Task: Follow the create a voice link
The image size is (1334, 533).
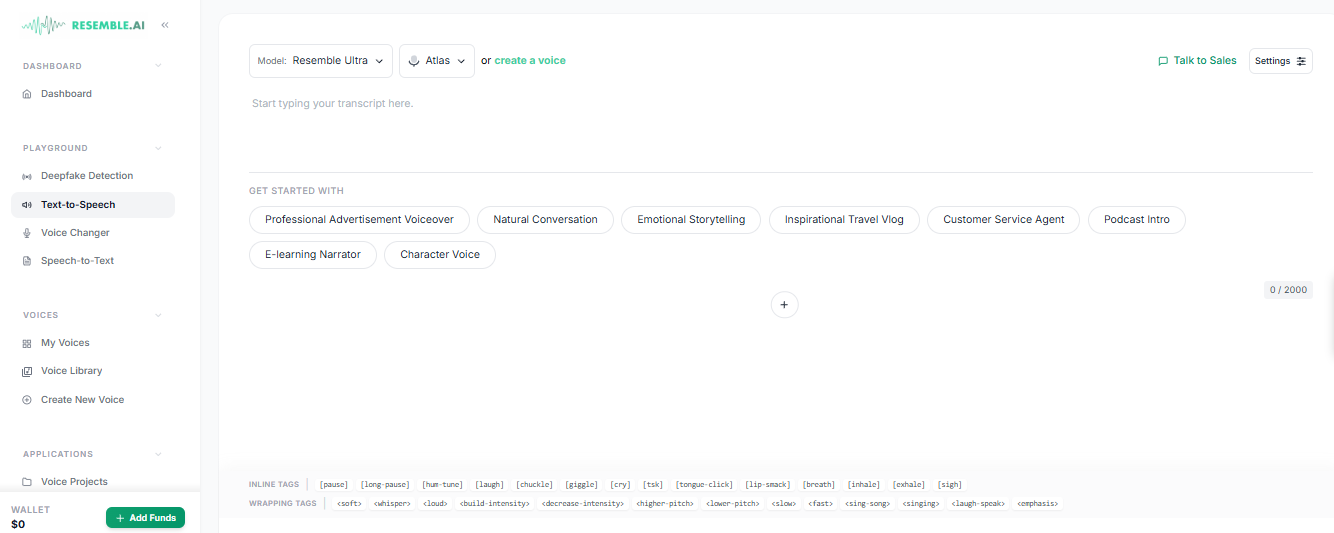Action: [530, 61]
